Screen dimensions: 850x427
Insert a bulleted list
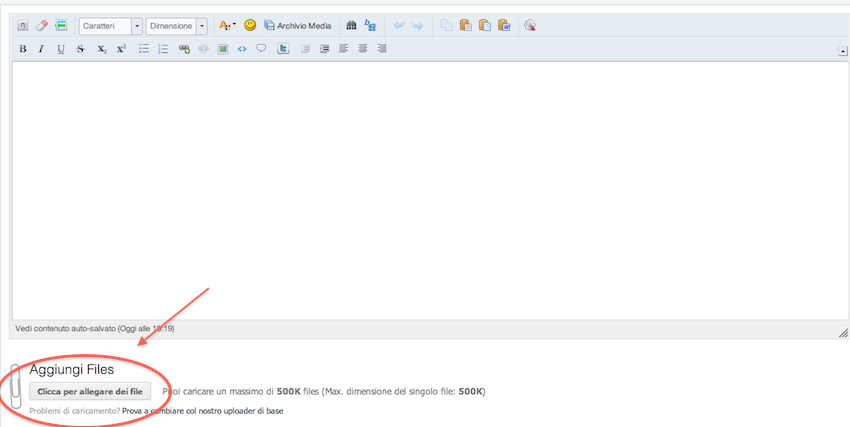[144, 49]
